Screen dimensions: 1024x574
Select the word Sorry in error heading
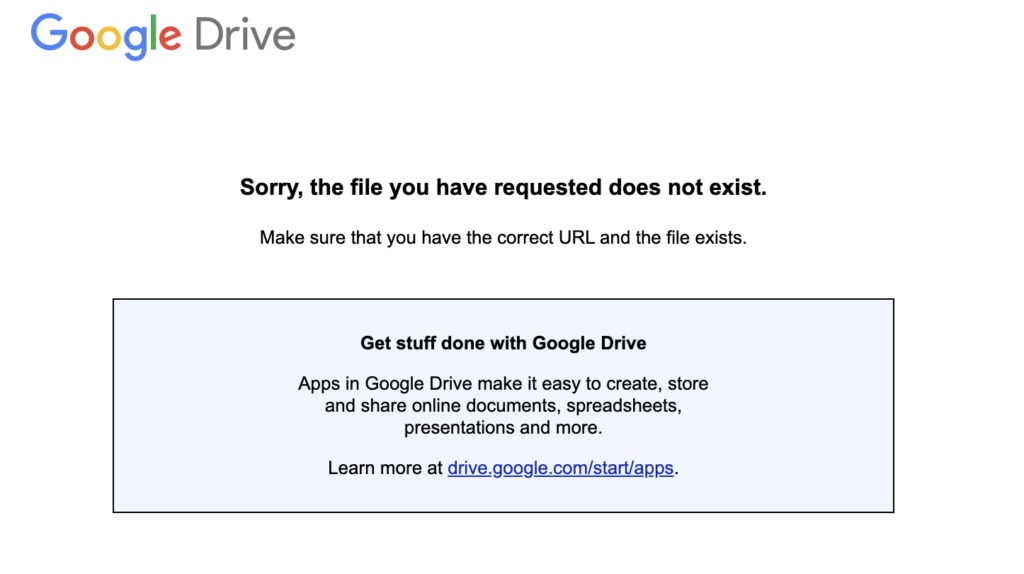269,188
